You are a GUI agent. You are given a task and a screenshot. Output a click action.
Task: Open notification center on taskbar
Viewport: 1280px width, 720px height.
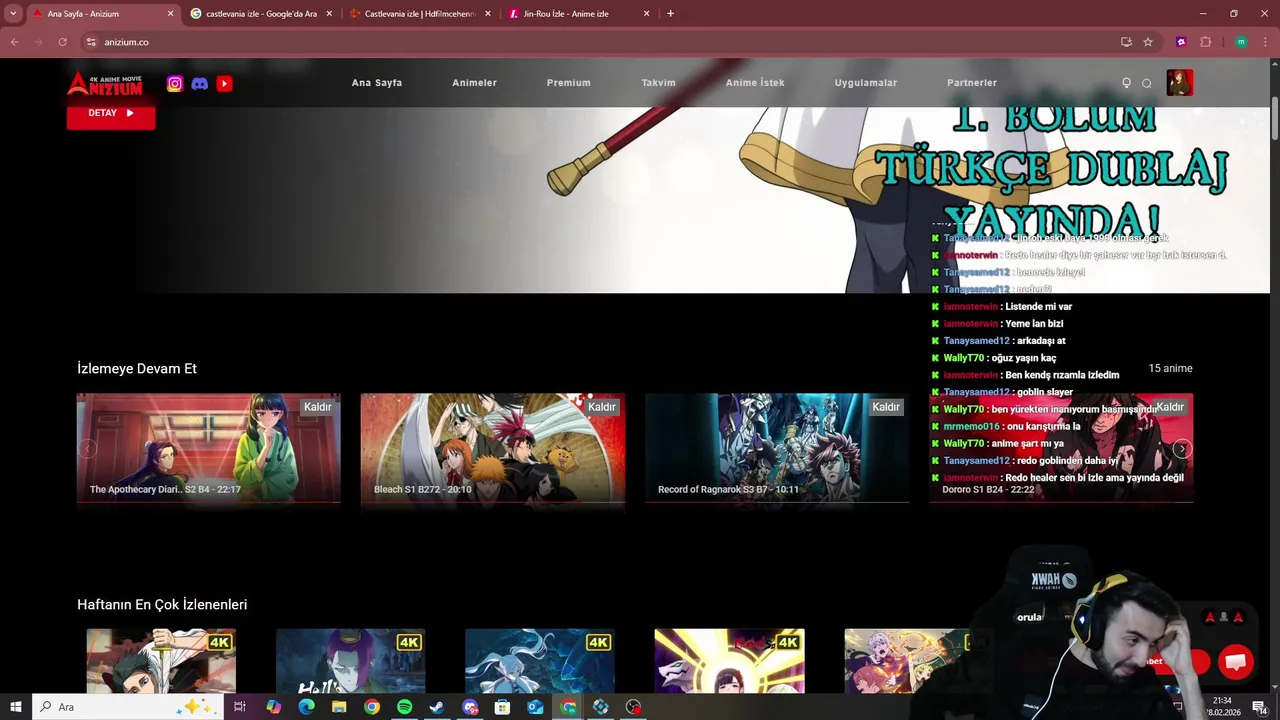[x=1259, y=707]
